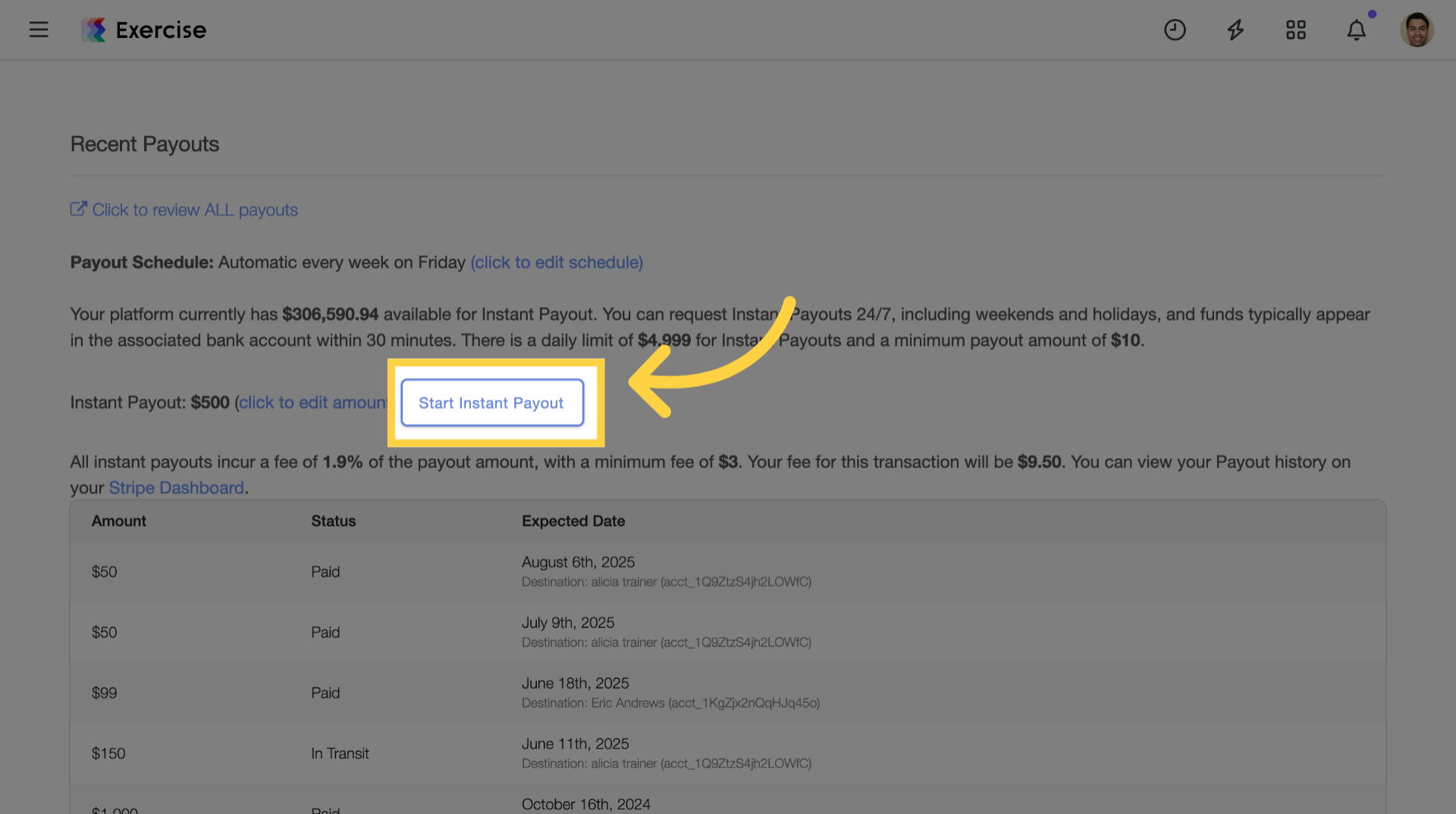The image size is (1456, 814).
Task: Click the Exercise logo icon
Action: pos(94,30)
